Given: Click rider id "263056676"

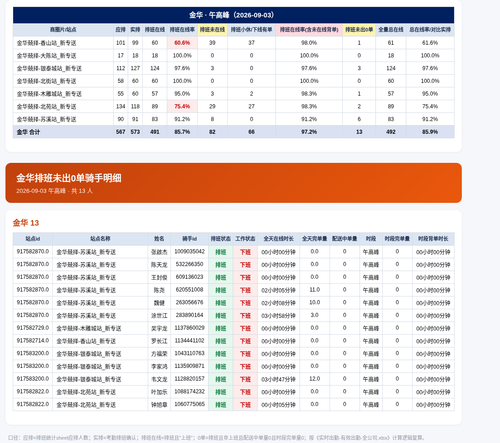Looking at the screenshot, I should tap(189, 302).
